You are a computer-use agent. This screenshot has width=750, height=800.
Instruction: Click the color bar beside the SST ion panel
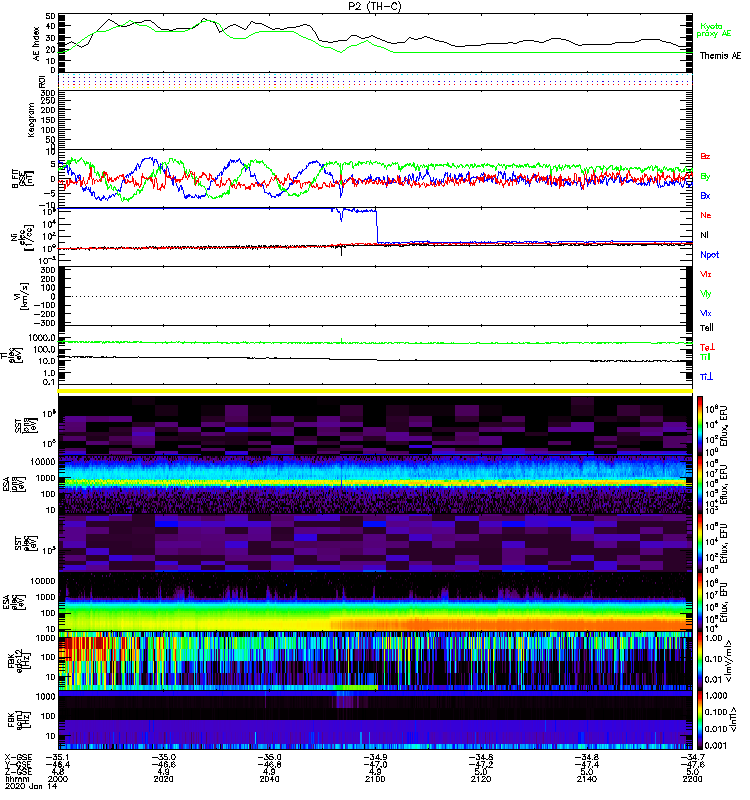(x=699, y=424)
